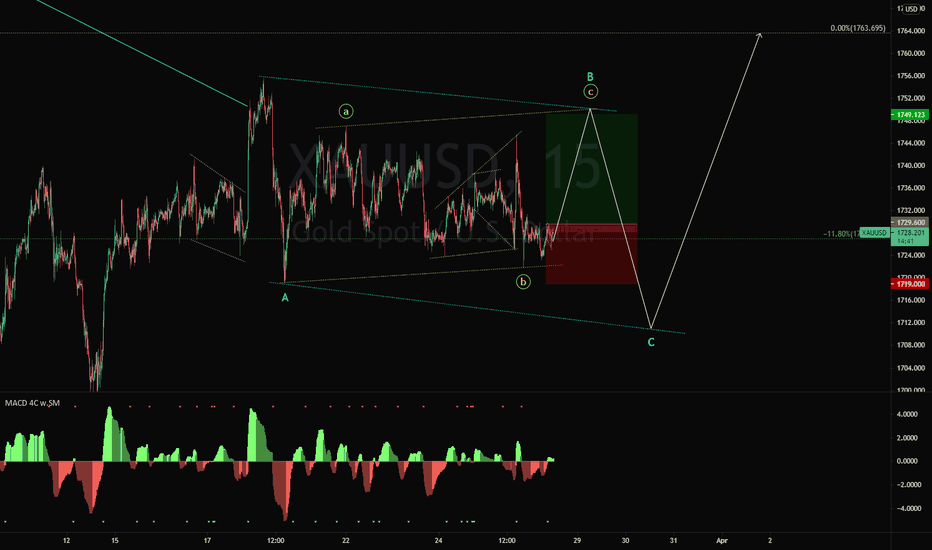Click the 1756.000 price scale tick
932x550 pixels.
[911, 76]
